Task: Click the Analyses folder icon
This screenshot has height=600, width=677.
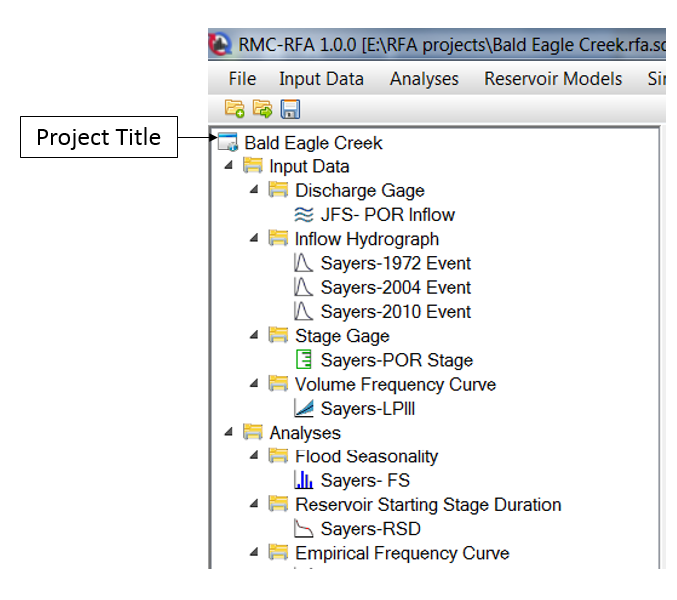Action: pos(253,432)
